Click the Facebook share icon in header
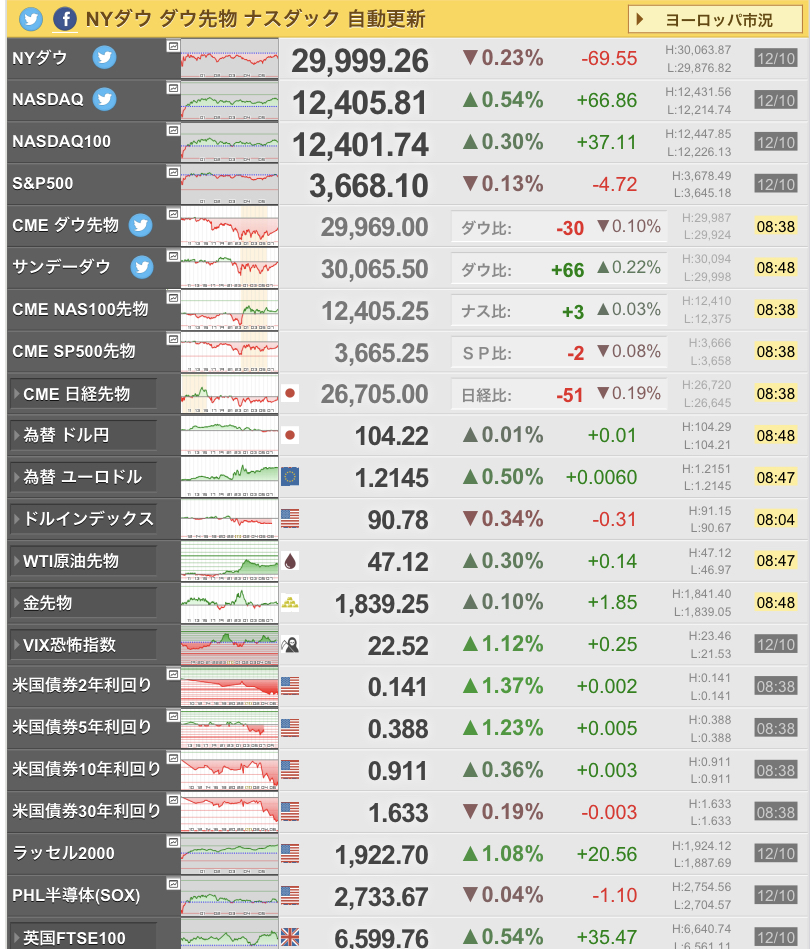This screenshot has width=810, height=949. (65, 19)
